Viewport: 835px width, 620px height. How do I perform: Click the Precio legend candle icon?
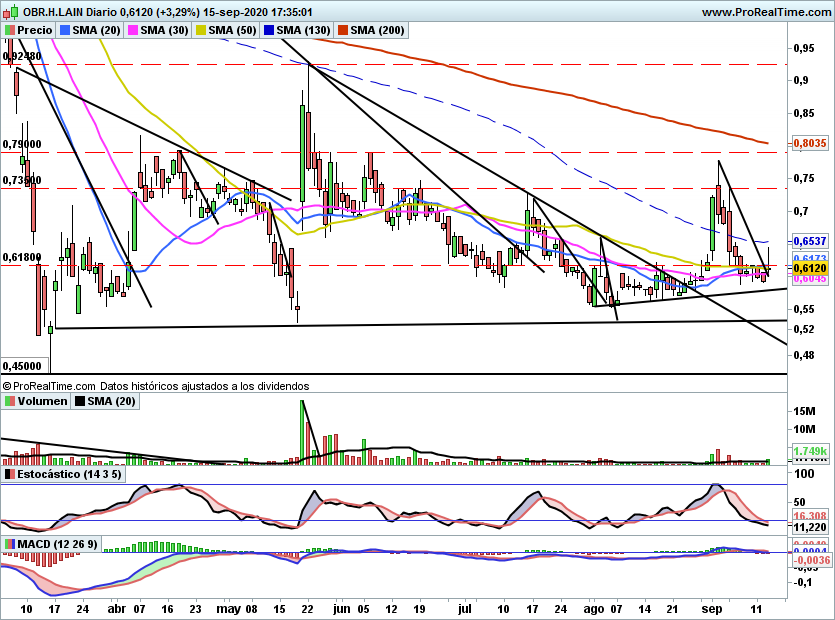(x=10, y=31)
